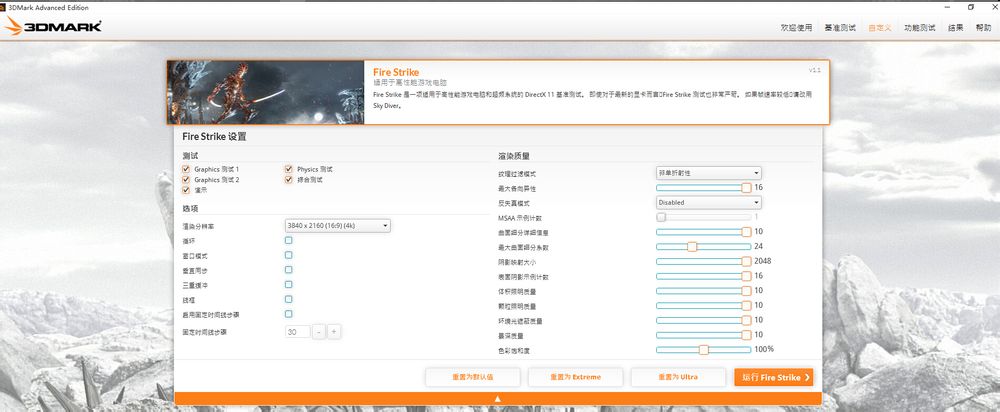Click the Fire Strike preview thumbnail
Screen dimensions: 1000x412
[x=265, y=92]
